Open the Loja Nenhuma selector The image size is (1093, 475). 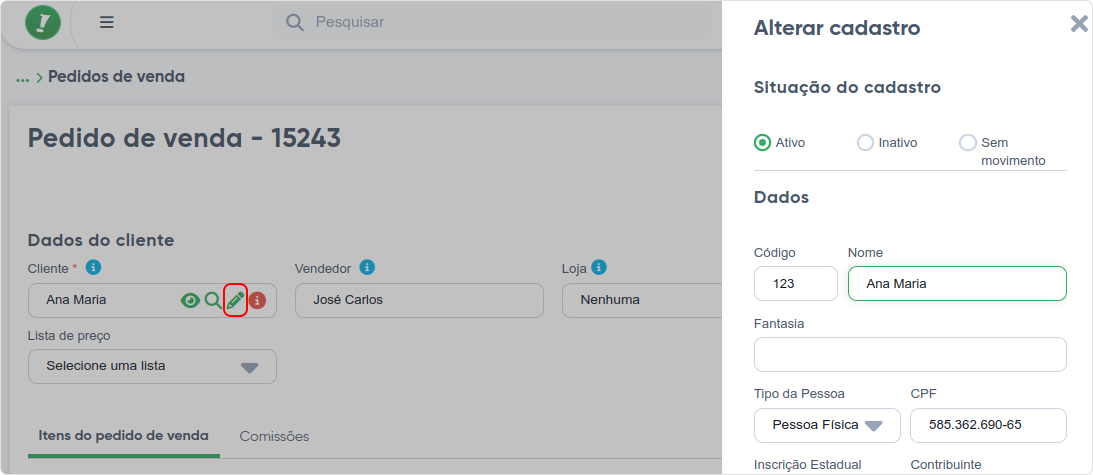tap(642, 301)
